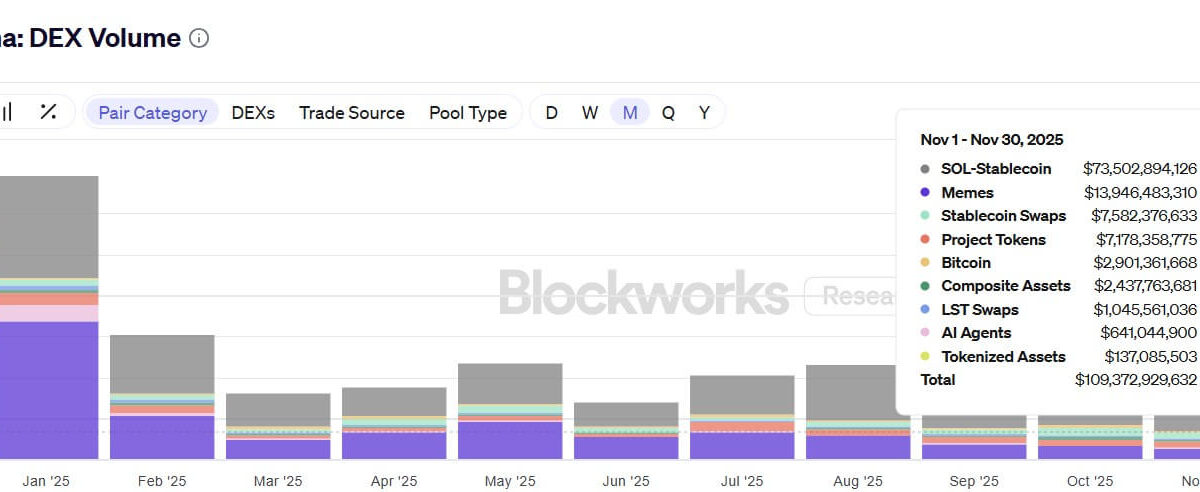The width and height of the screenshot is (1200, 492).
Task: Switch to quarterly (Q) interval
Action: [668, 113]
